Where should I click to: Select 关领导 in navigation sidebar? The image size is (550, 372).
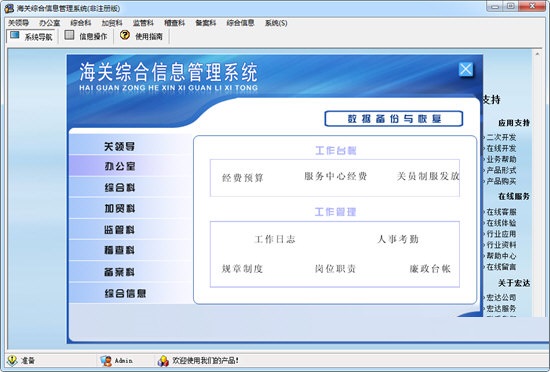pos(120,146)
